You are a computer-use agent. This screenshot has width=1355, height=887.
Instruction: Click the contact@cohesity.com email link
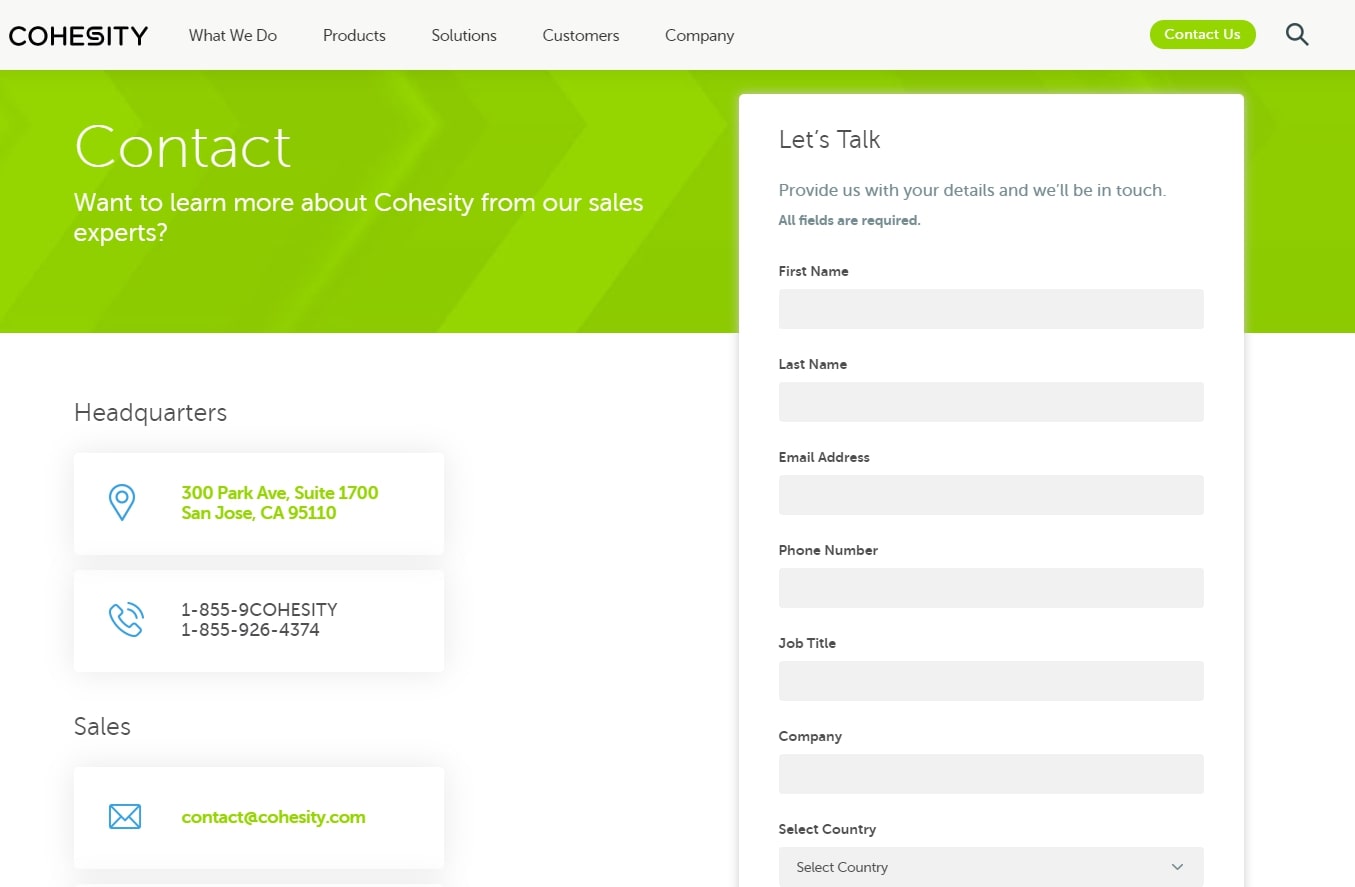tap(273, 817)
